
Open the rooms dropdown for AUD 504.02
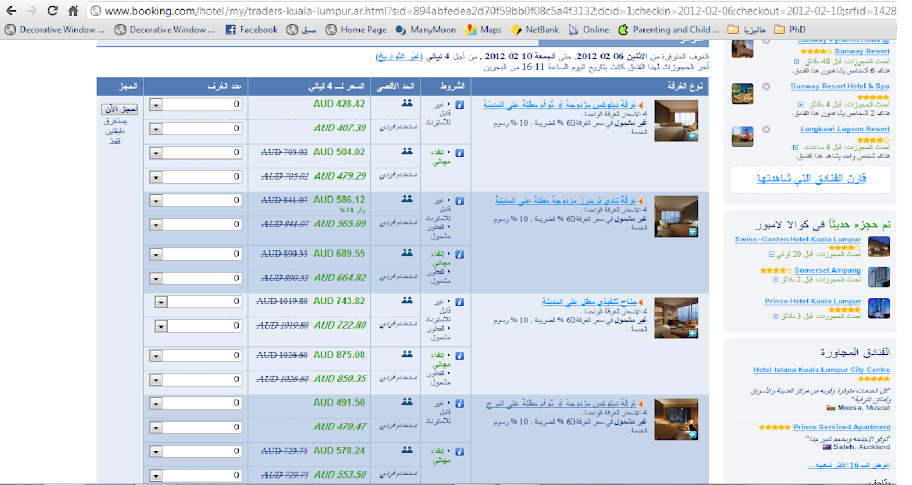[x=156, y=153]
